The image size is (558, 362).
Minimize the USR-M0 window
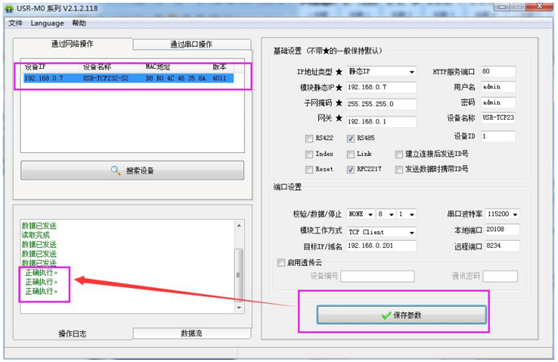(502, 6)
